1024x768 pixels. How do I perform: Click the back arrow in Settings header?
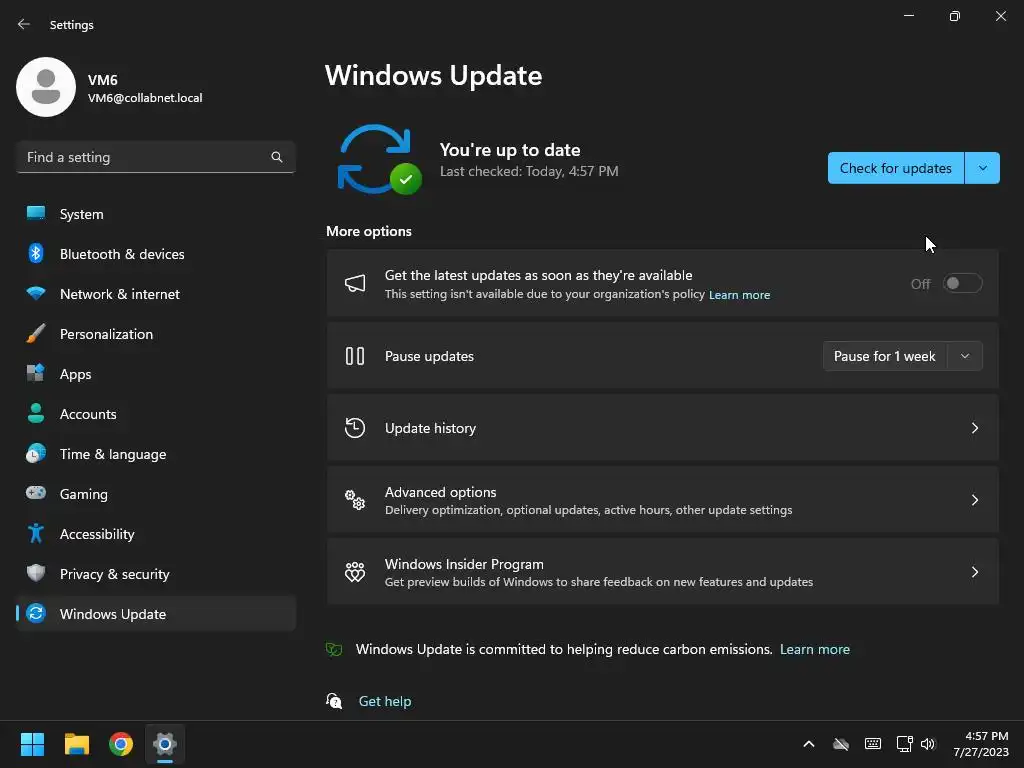[24, 24]
